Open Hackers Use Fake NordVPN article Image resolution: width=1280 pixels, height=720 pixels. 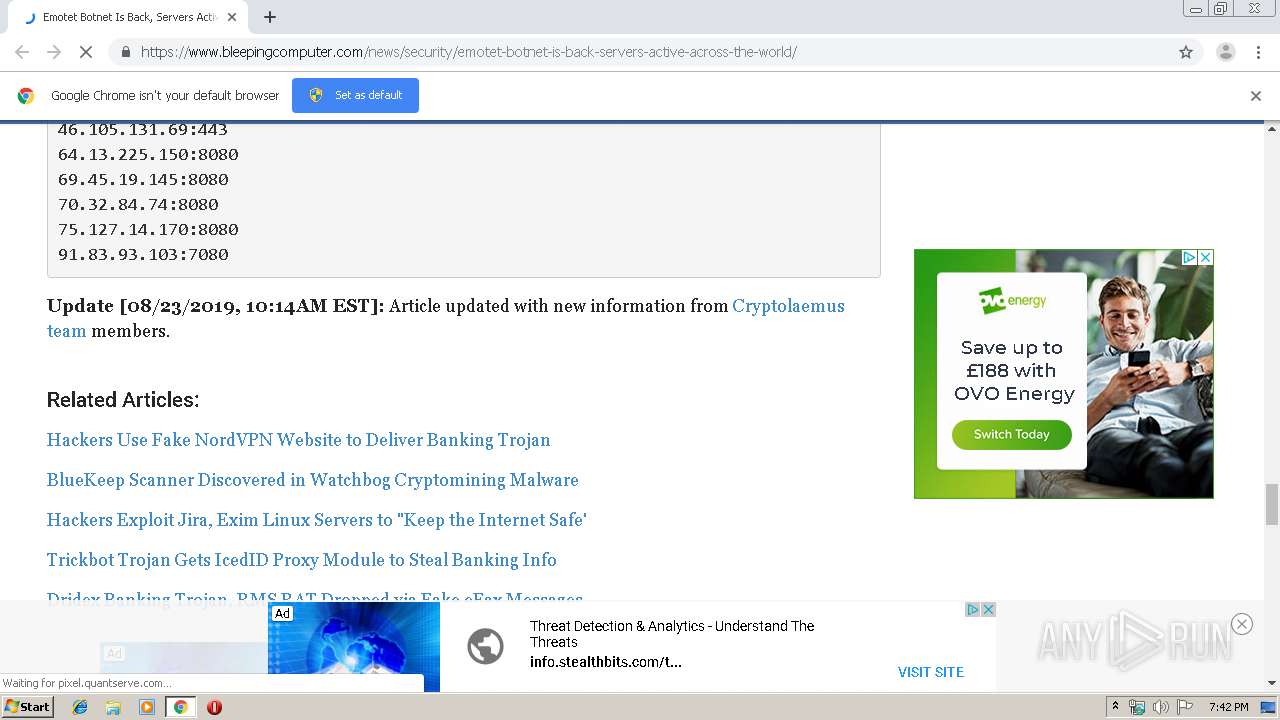pos(298,440)
